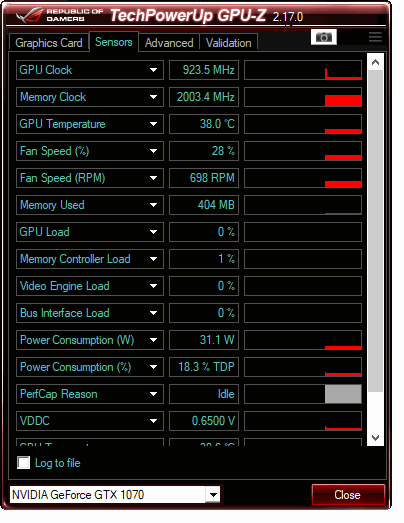Screen dimensions: 404x523
Task: Click the 923.5 MHz GPU clock value
Action: pos(204,70)
